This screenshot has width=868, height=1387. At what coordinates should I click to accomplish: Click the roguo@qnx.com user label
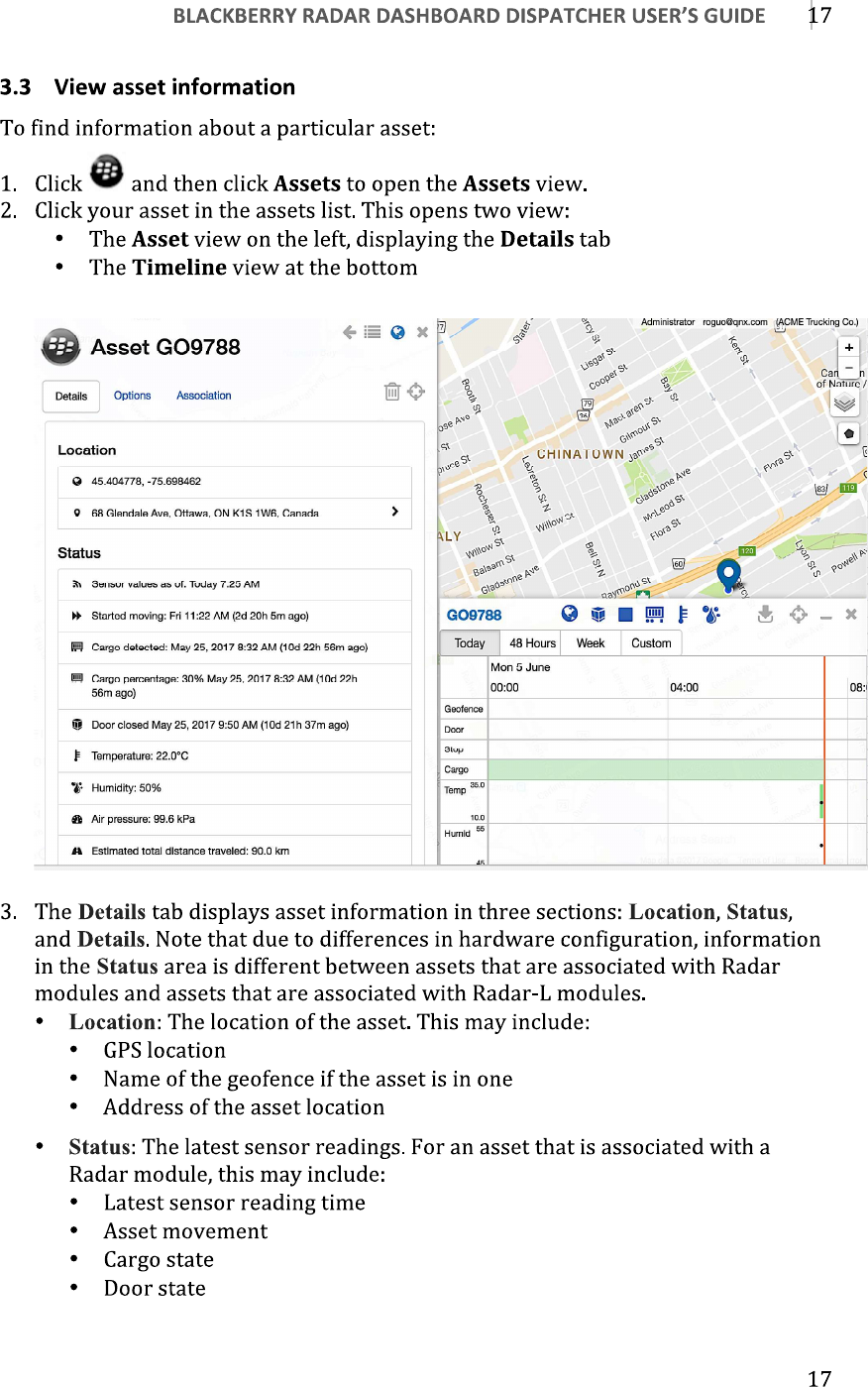tap(735, 322)
